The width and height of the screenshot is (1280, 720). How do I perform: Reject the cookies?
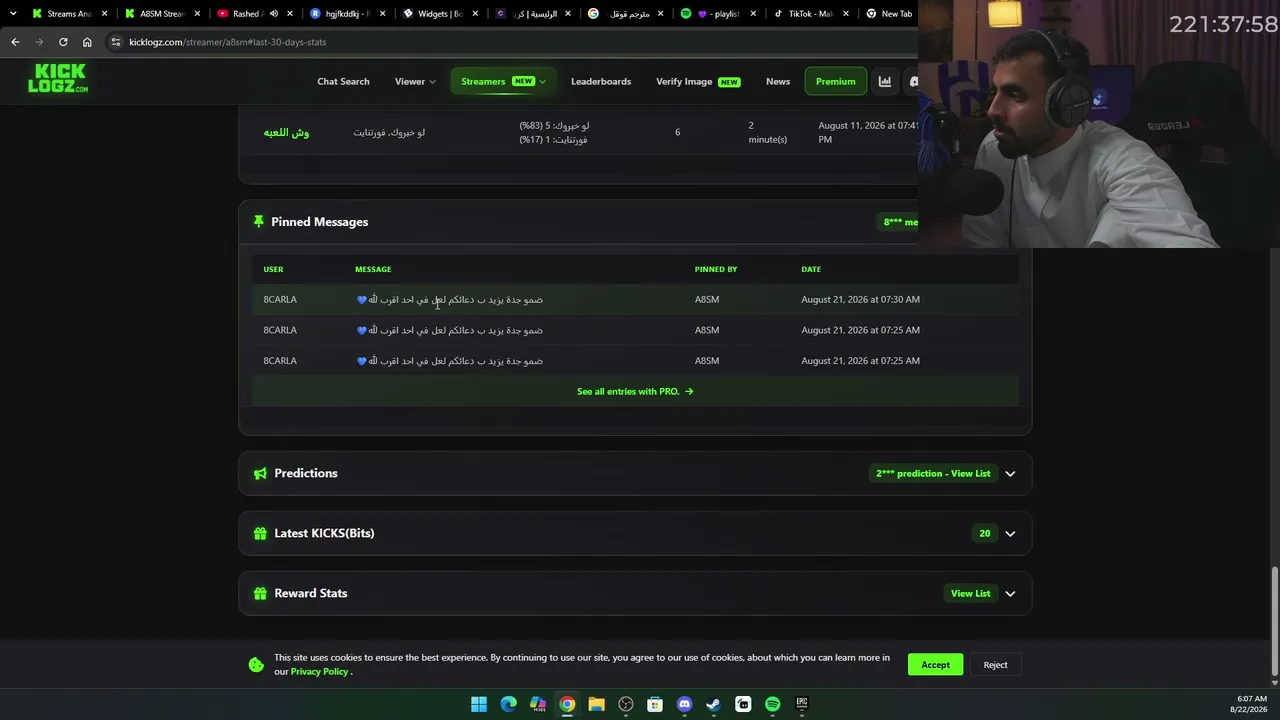point(995,665)
